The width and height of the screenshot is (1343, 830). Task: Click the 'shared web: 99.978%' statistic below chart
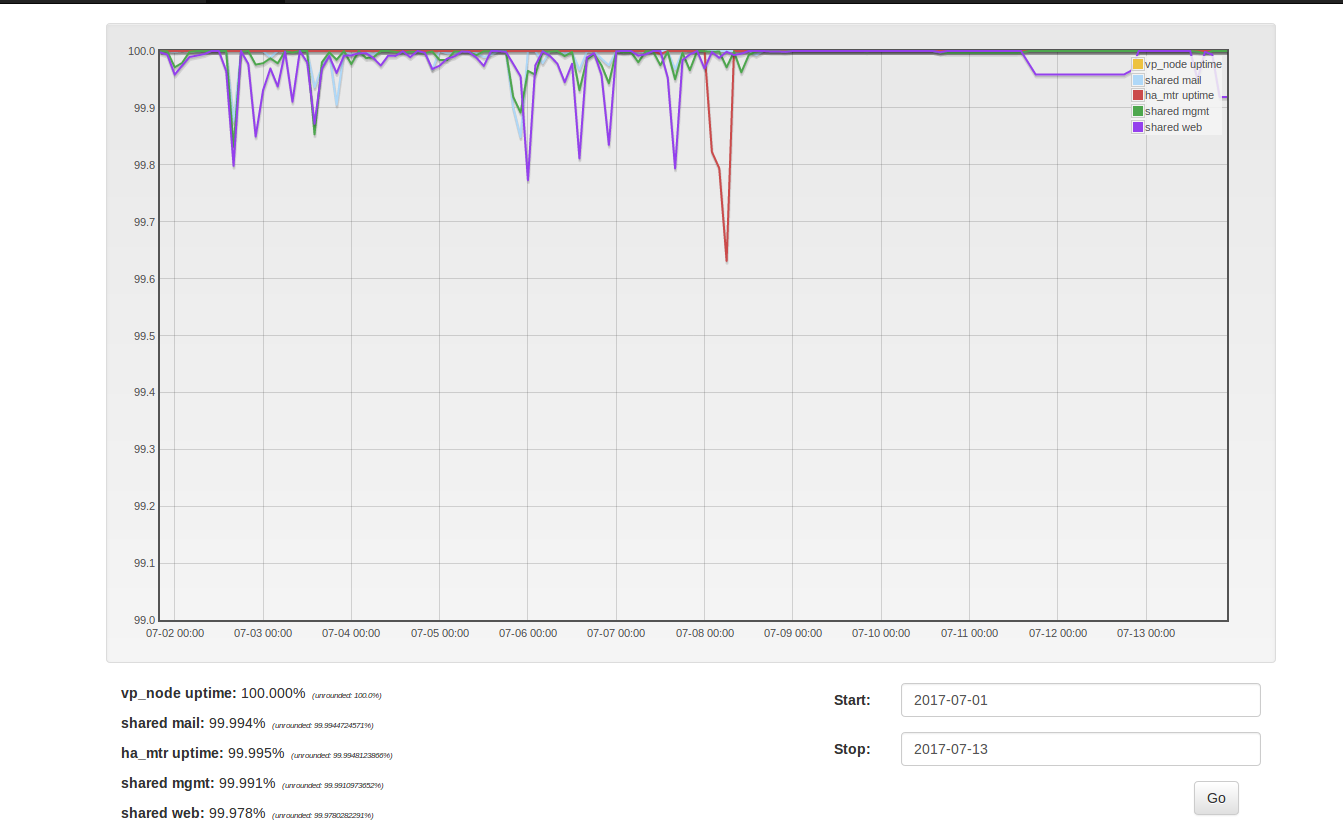(193, 813)
